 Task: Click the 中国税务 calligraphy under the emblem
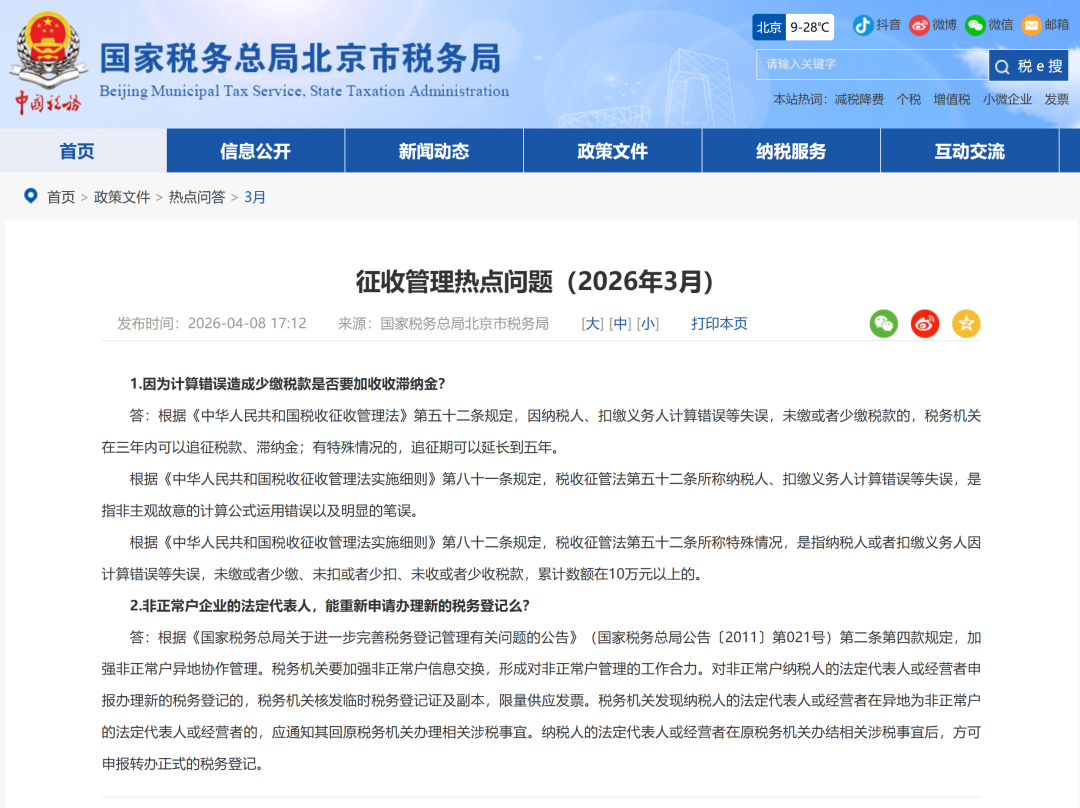pos(48,103)
